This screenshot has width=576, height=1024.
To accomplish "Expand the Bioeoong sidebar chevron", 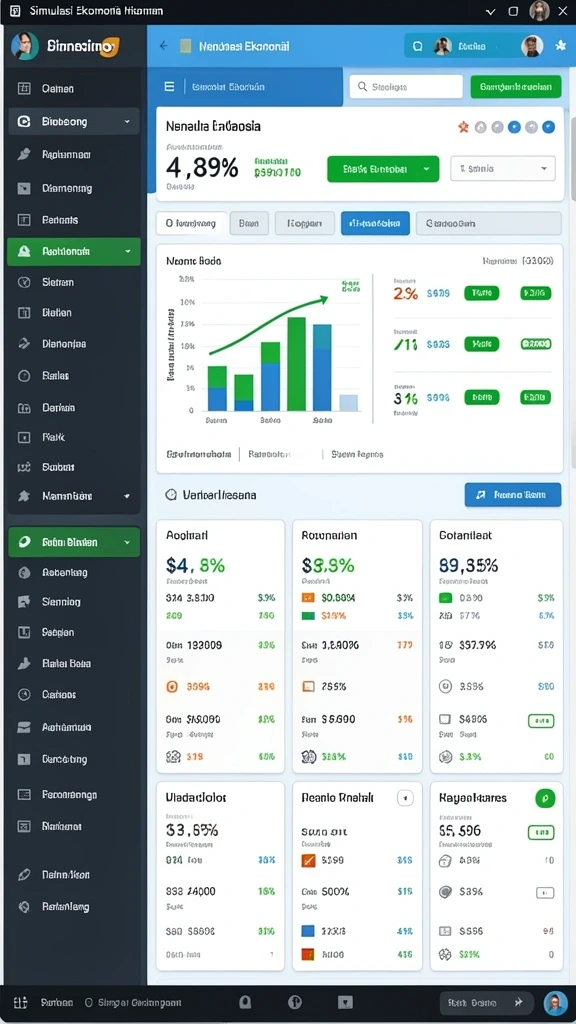I will click(x=127, y=121).
